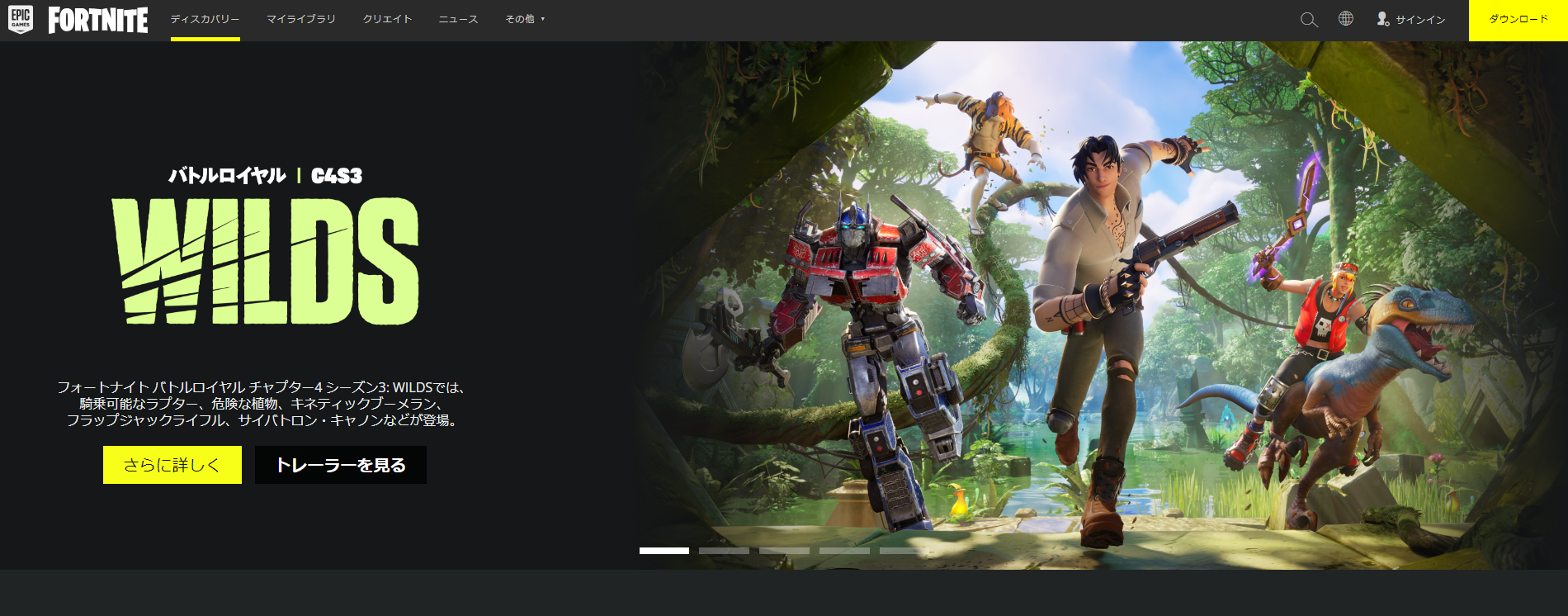
Task: Open マイライブラリ in the navigation bar
Action: tap(301, 20)
